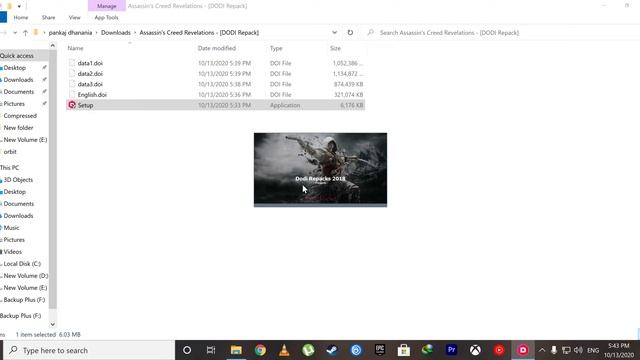Open Epic Games Launcher from taskbar
The width and height of the screenshot is (640, 360).
coord(380,350)
